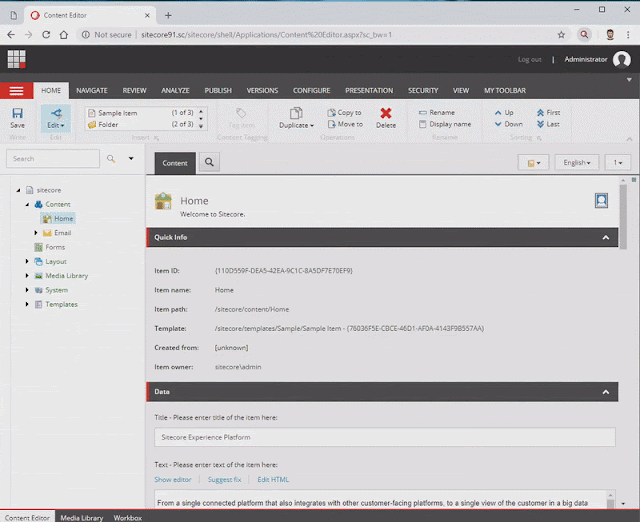This screenshot has height=522, width=640.
Task: Collapse the Data section
Action: point(606,392)
